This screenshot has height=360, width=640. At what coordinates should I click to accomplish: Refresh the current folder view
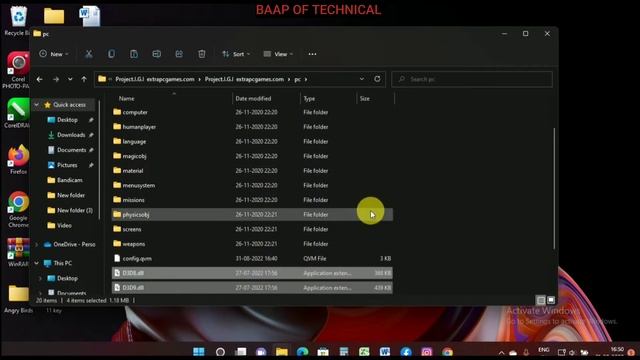coord(377,79)
